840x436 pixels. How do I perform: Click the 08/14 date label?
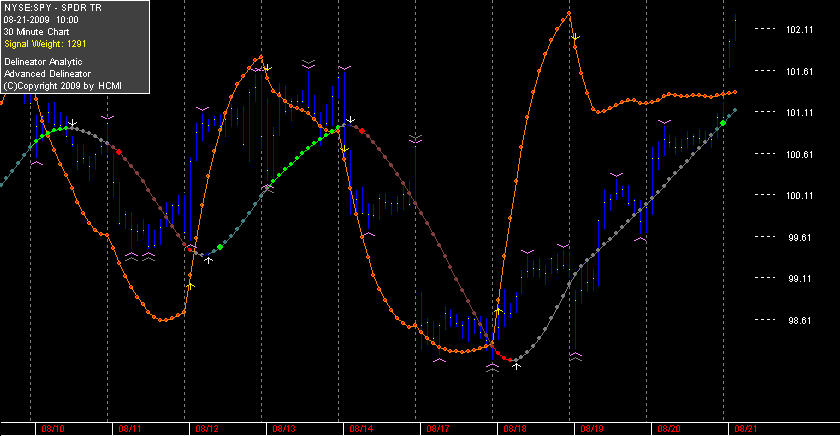[361, 429]
